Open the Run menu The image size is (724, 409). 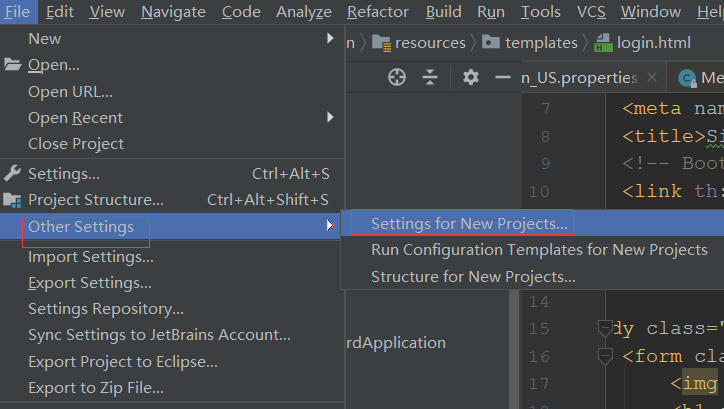(x=491, y=12)
